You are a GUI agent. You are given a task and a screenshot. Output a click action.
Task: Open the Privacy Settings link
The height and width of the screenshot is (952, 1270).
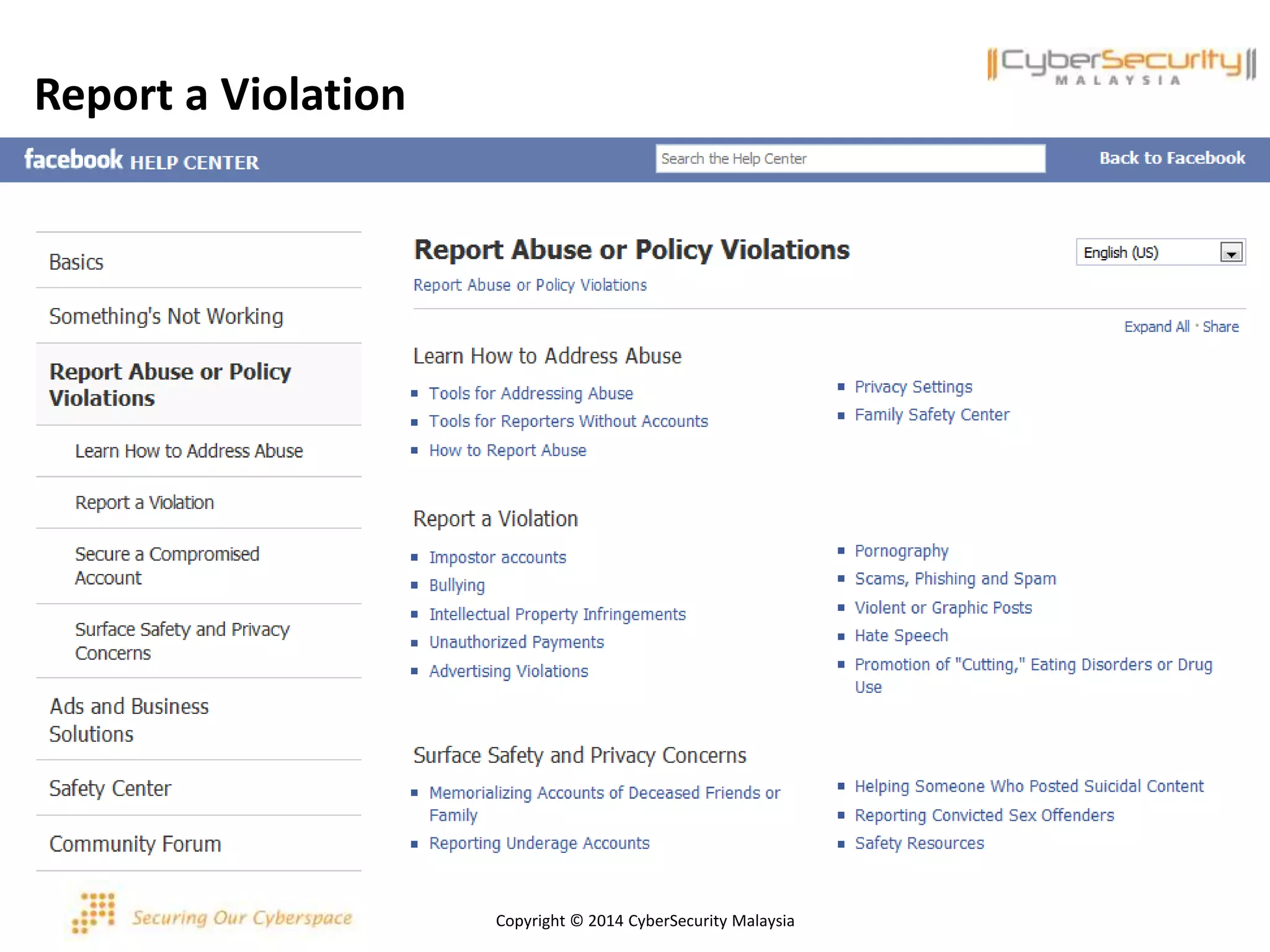(x=913, y=387)
